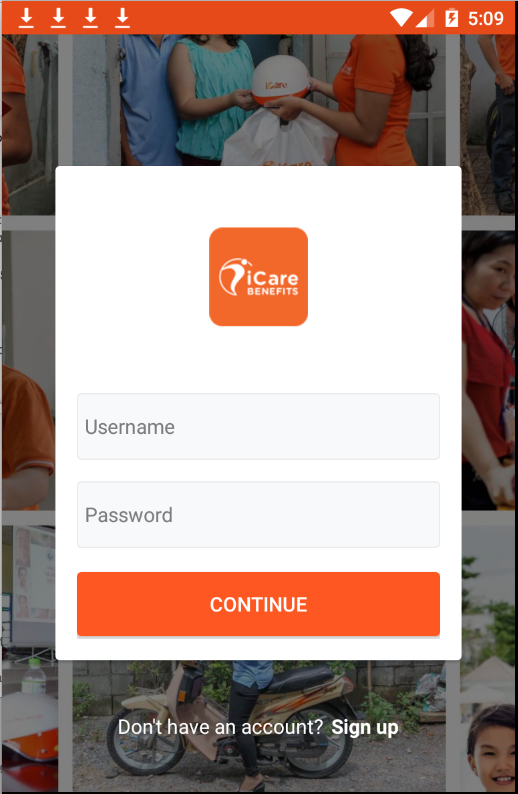Tap the second download arrow icon
This screenshot has width=518, height=794.
click(58, 18)
